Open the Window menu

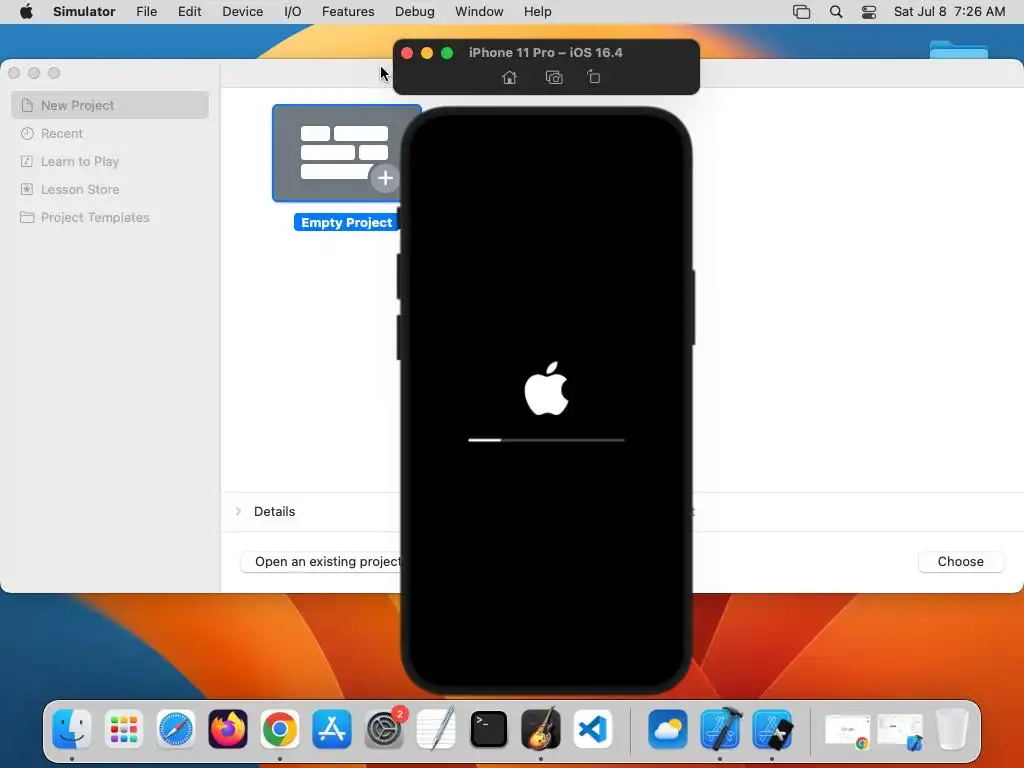click(479, 12)
